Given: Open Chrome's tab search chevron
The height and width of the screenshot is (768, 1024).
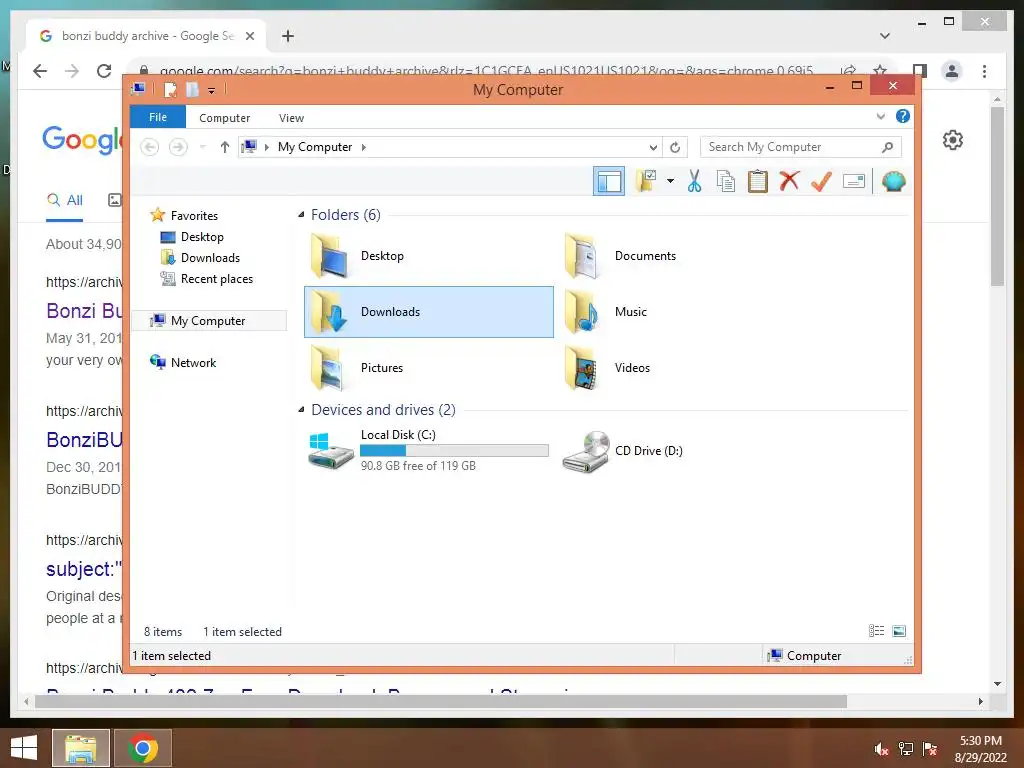Looking at the screenshot, I should click(x=885, y=36).
